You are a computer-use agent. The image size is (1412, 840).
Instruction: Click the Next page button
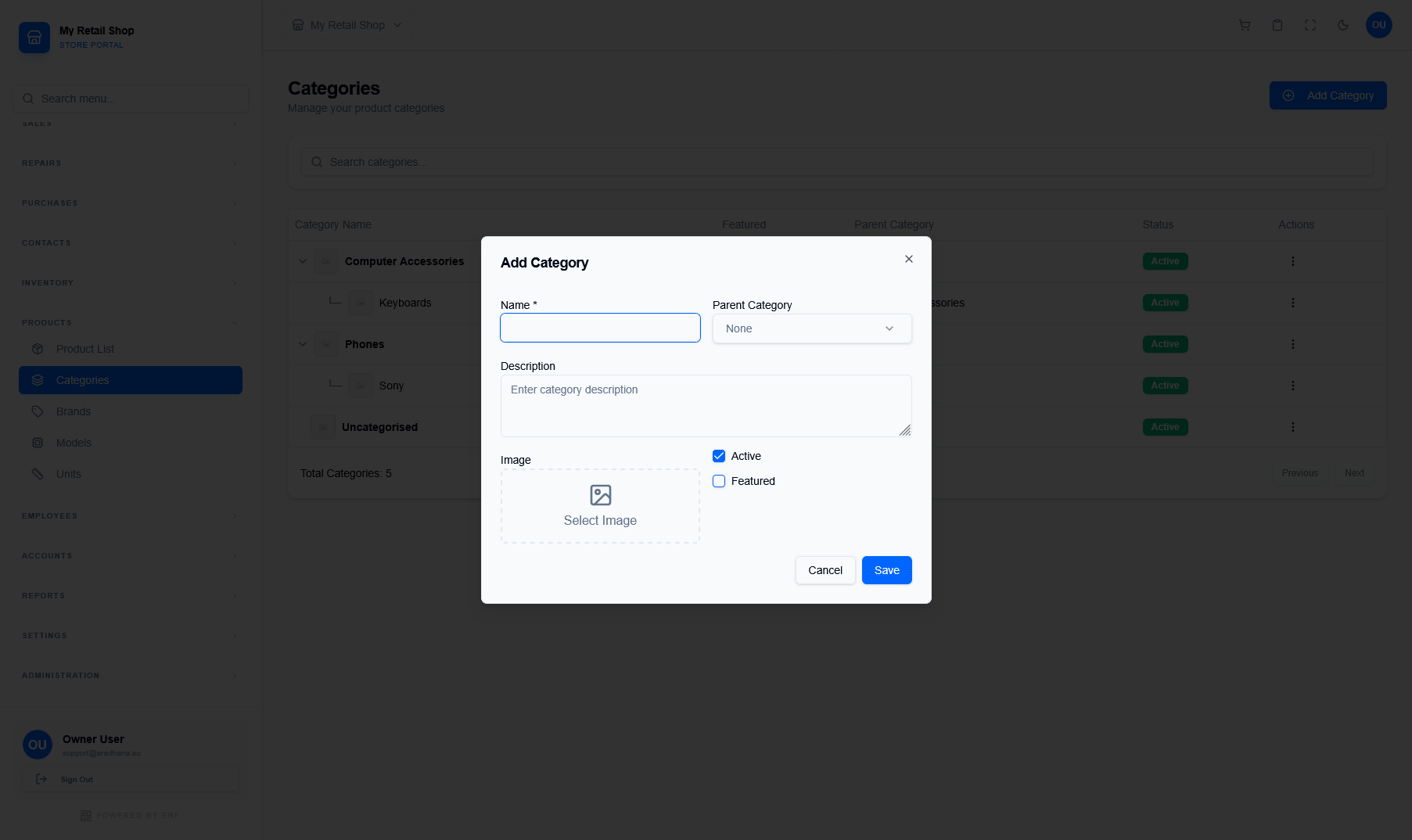(1354, 473)
